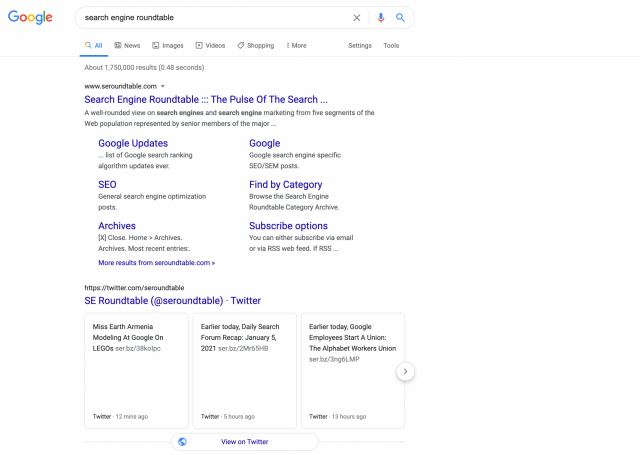Switch to the Videos tab
Viewport: 640px width, 455px height.
click(210, 45)
